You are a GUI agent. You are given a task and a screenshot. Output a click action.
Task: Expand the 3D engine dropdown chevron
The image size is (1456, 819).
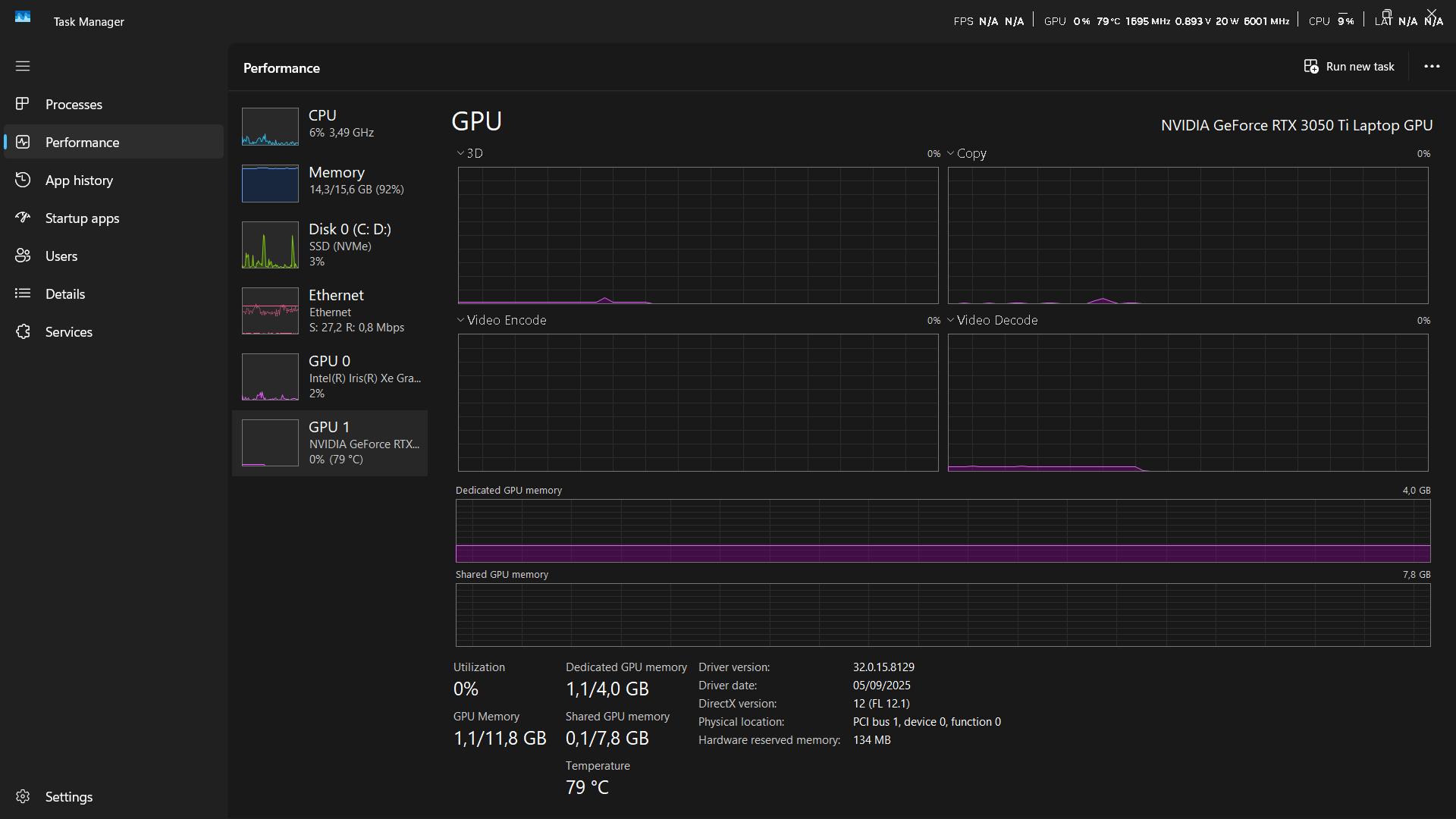(x=460, y=153)
